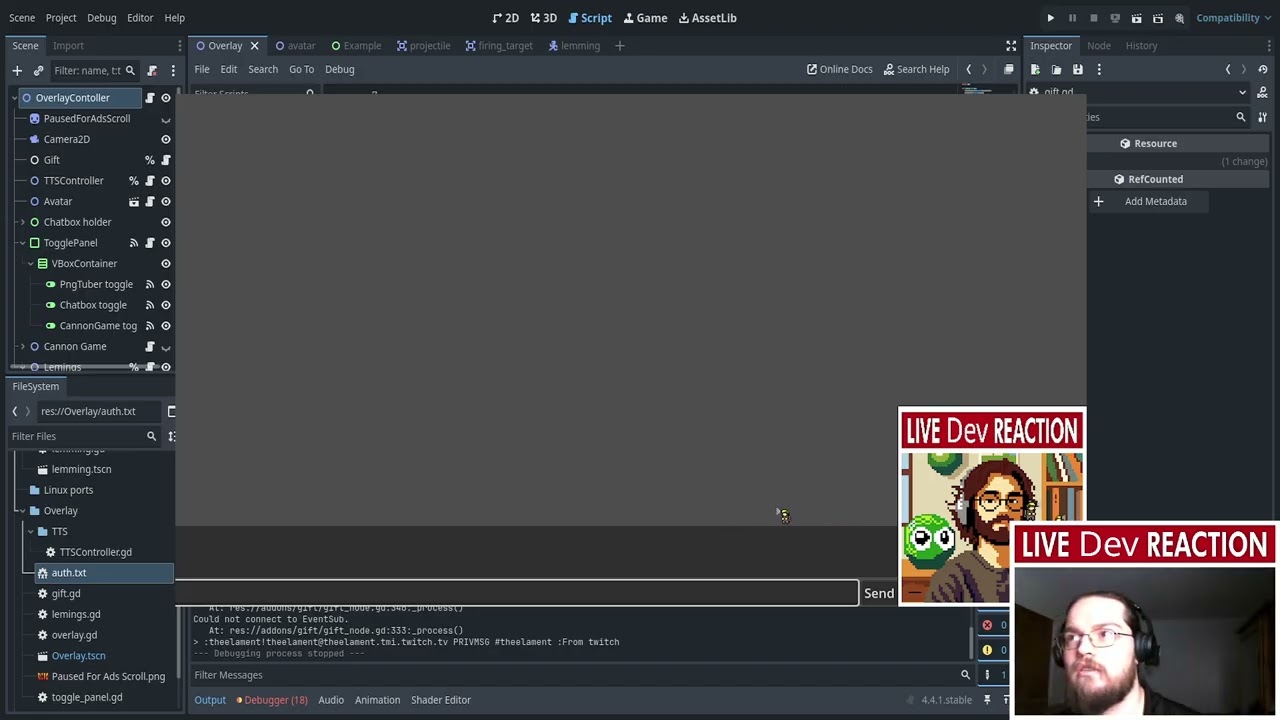Screen dimensions: 1280x720
Task: Click Online Docs link
Action: pyautogui.click(x=840, y=70)
